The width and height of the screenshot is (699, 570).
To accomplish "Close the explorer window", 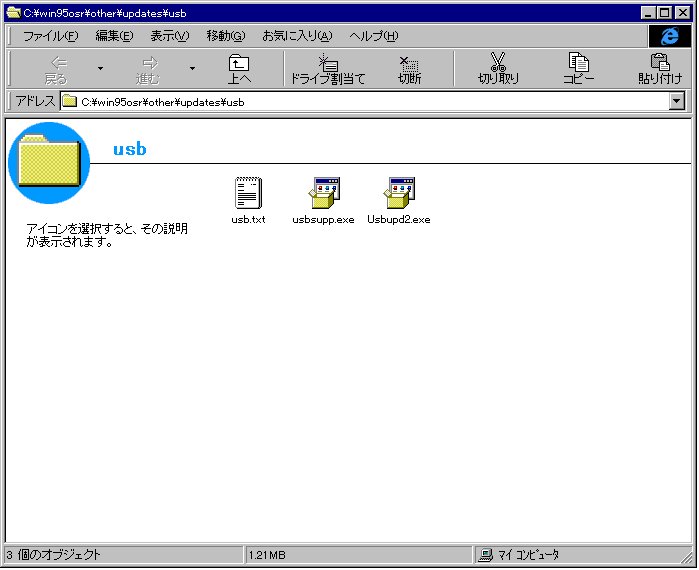I will coord(683,12).
